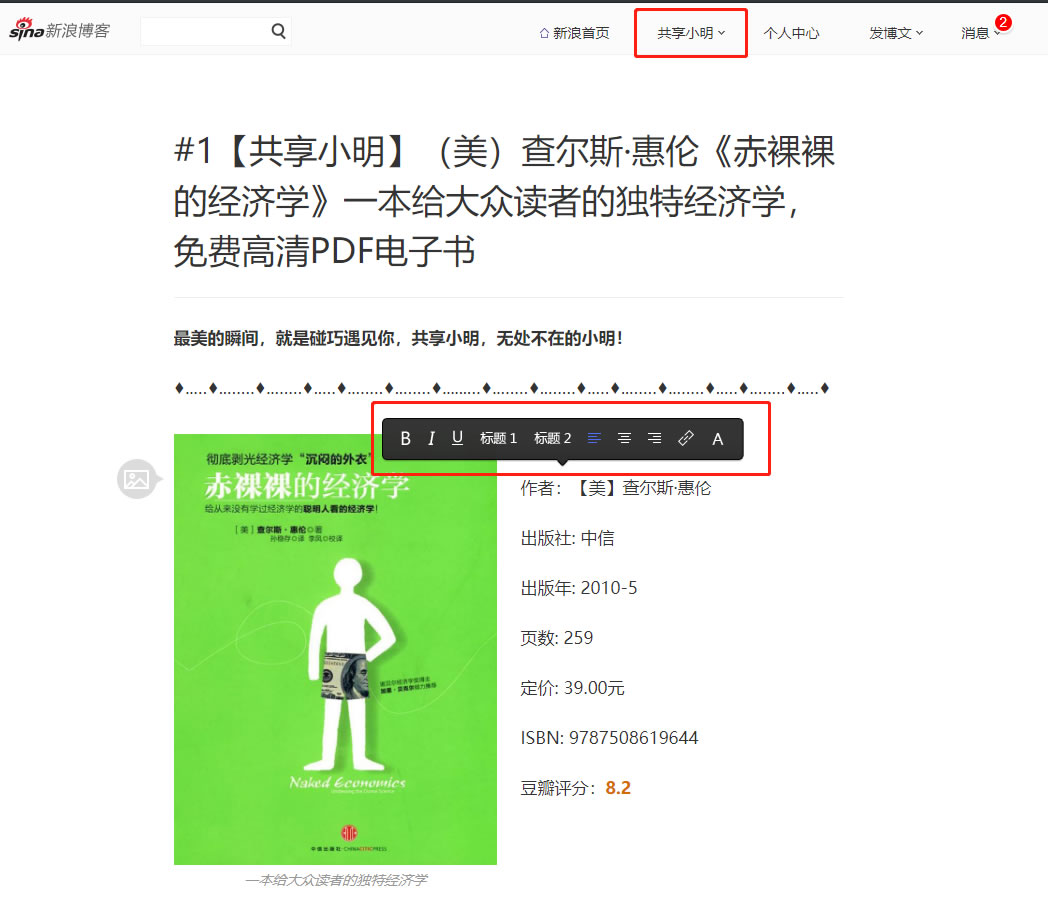The image size is (1048, 900).
Task: Click the search magnifier icon
Action: click(x=278, y=31)
